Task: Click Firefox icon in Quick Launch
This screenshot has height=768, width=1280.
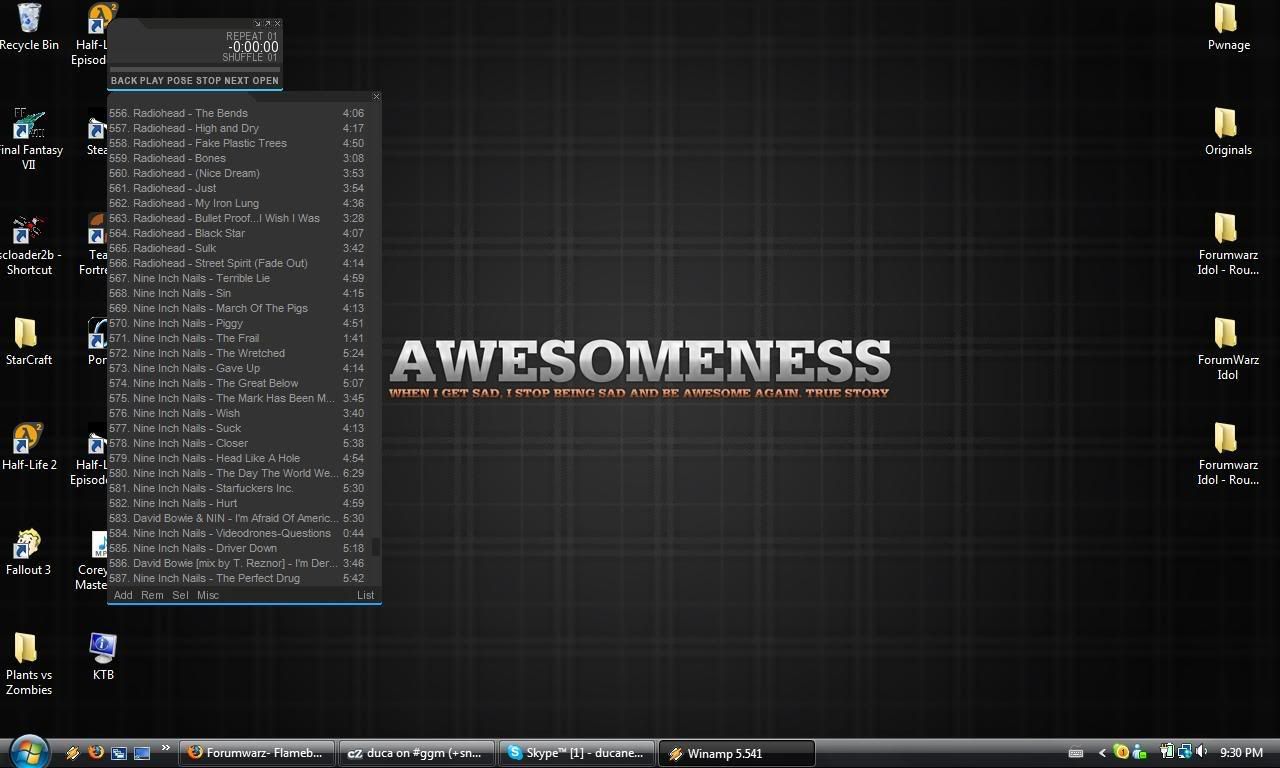Action: click(96, 752)
